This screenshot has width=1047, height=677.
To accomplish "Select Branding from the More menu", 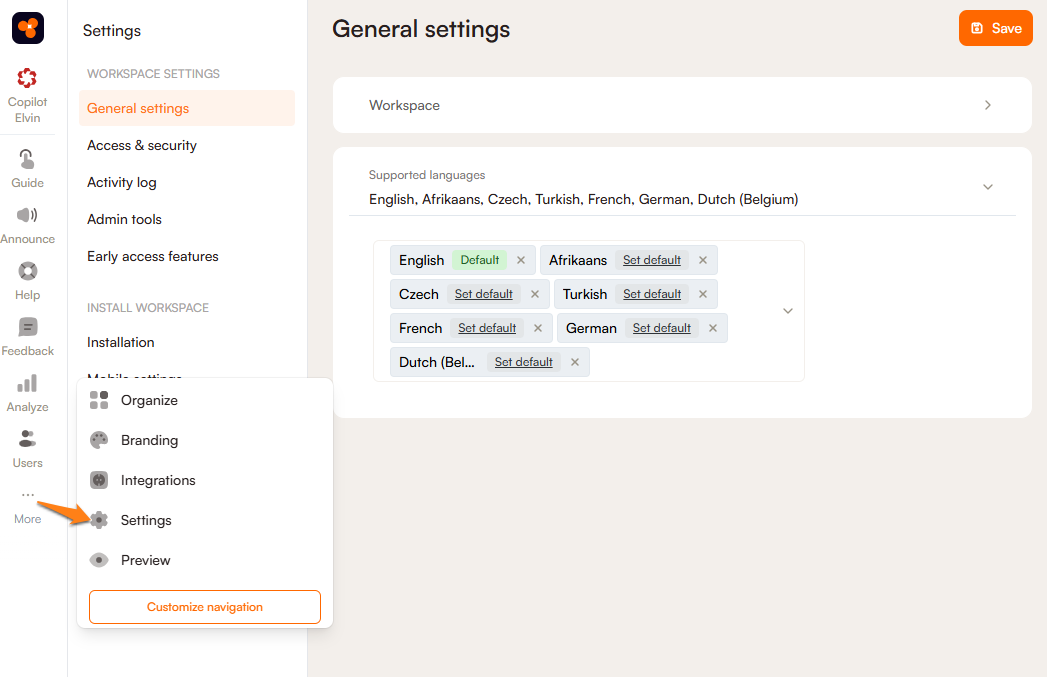I will (x=148, y=440).
